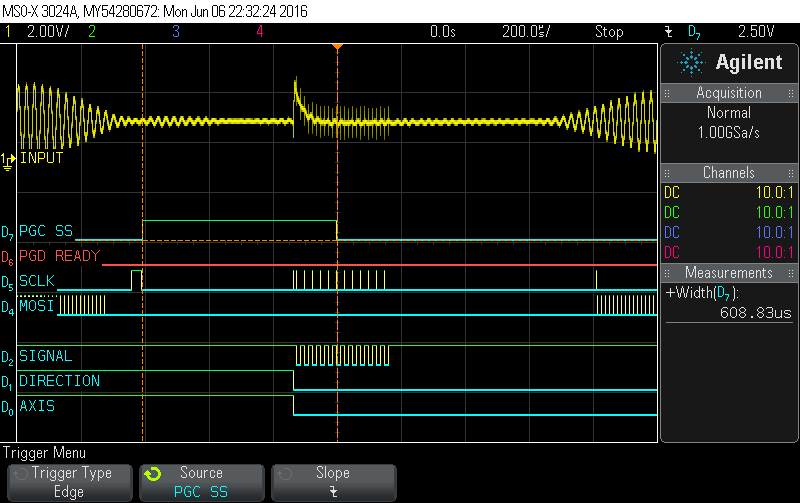800x503 pixels.
Task: Select the channel 1 ground reference marker
Action: (8, 159)
